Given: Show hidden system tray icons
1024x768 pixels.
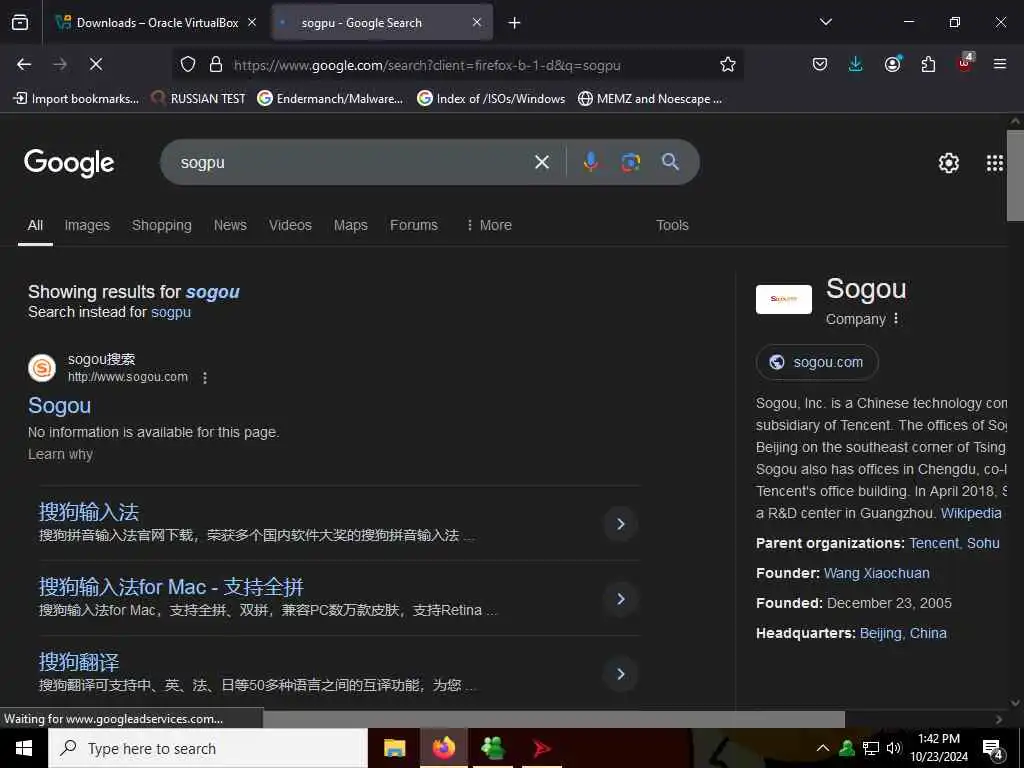Looking at the screenshot, I should coord(823,748).
